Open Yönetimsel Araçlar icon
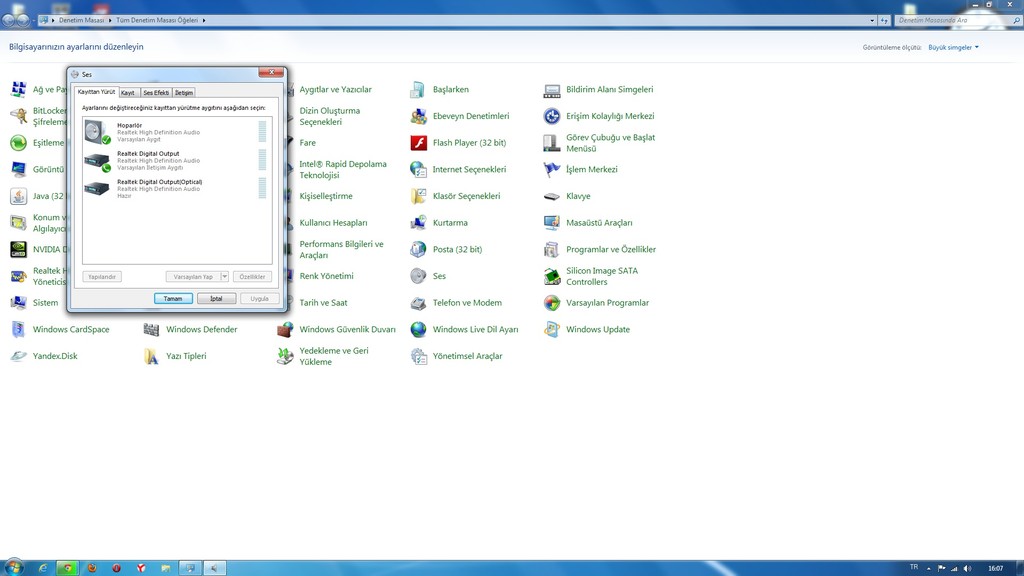This screenshot has width=1024, height=576. (x=418, y=356)
